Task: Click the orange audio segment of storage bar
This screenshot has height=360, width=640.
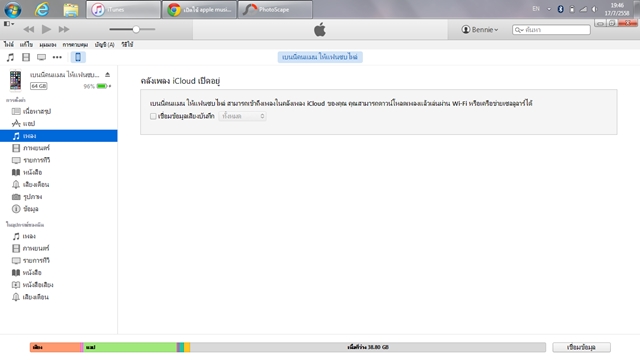Action: [x=56, y=347]
